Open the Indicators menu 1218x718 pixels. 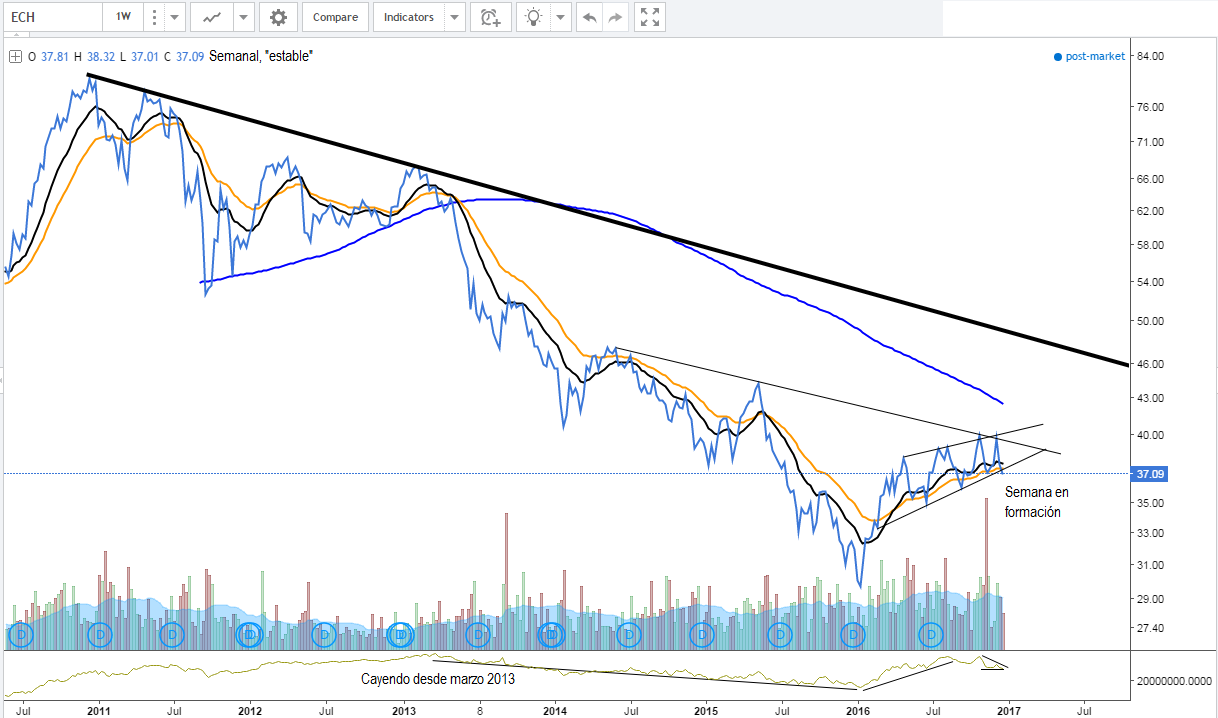click(409, 17)
